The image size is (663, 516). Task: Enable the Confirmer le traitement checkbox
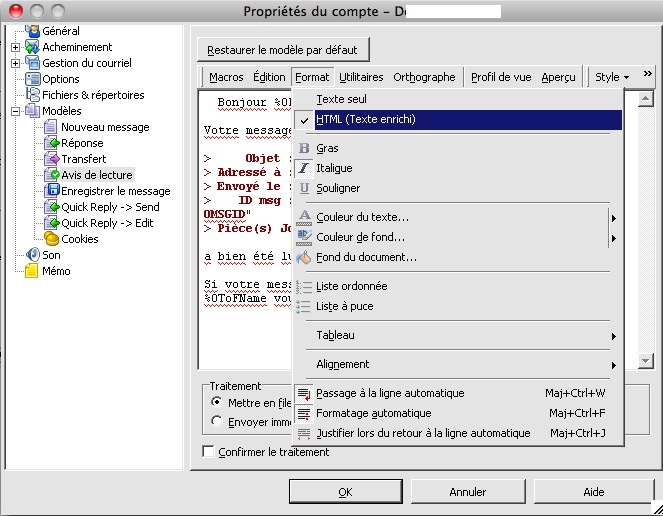[x=209, y=452]
